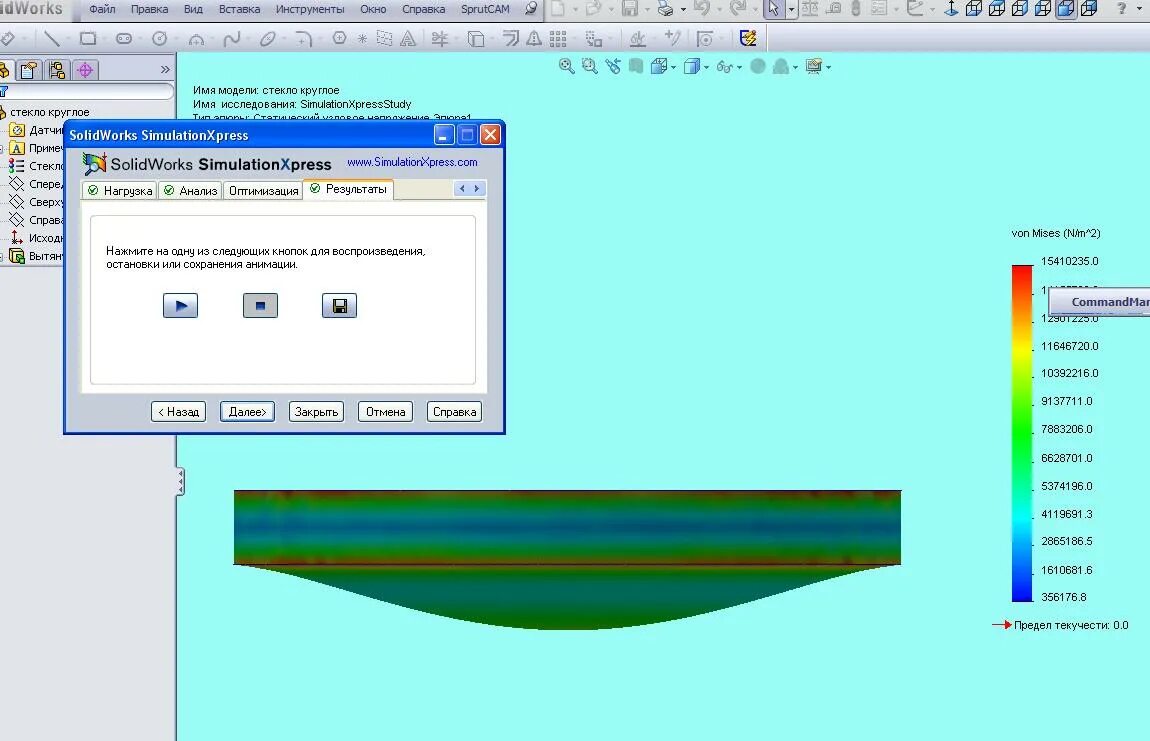Open the Вид menu
This screenshot has width=1150, height=741.
tap(194, 9)
